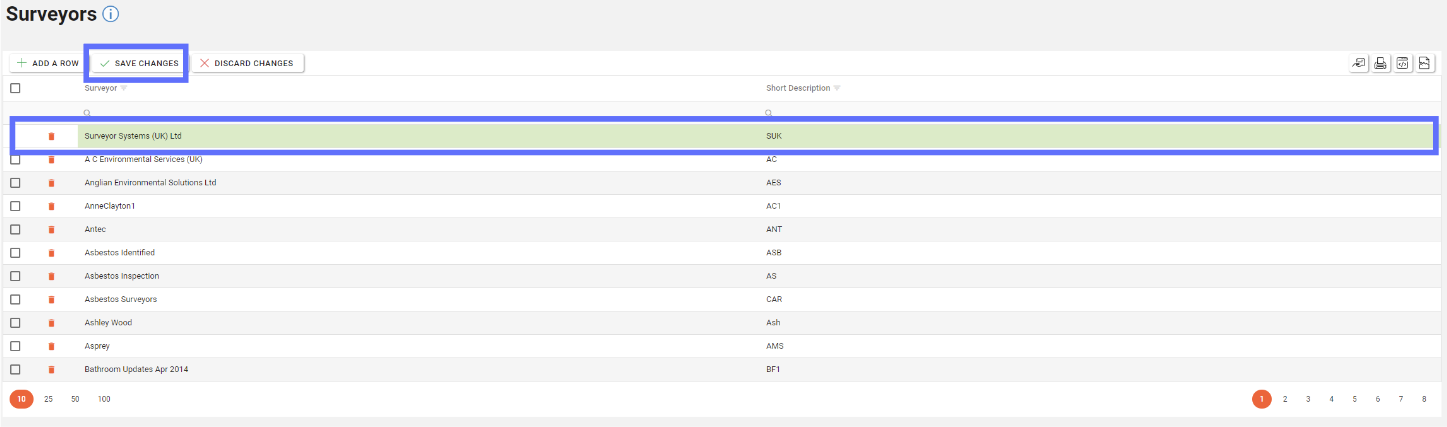Click the Save Changes button
This screenshot has height=427, width=1447.
tap(138, 63)
